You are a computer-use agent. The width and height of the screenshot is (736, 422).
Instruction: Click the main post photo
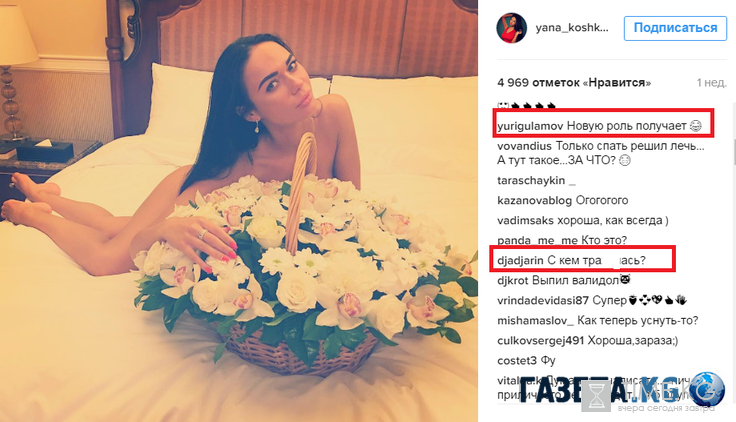tap(239, 211)
